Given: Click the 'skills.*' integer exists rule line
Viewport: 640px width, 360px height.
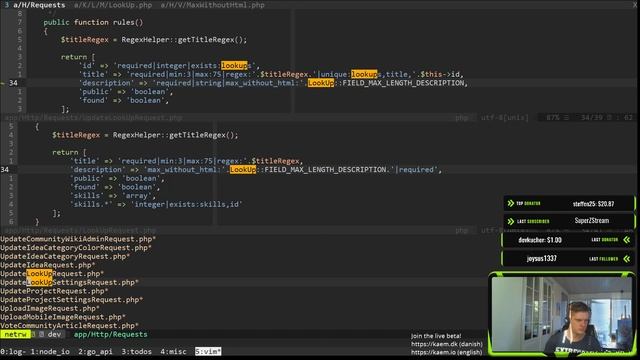Looking at the screenshot, I should tap(156, 204).
